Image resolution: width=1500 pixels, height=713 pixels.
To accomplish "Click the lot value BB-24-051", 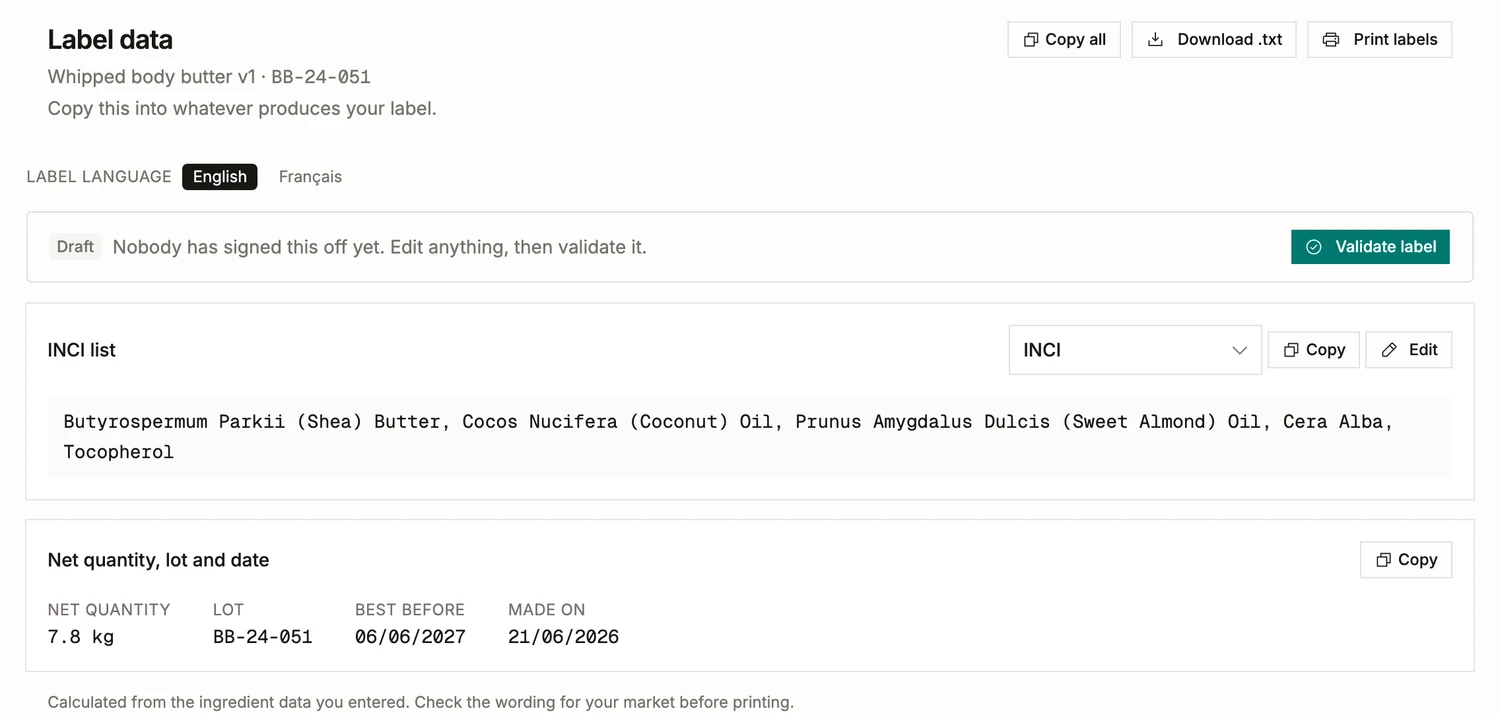I will (263, 637).
